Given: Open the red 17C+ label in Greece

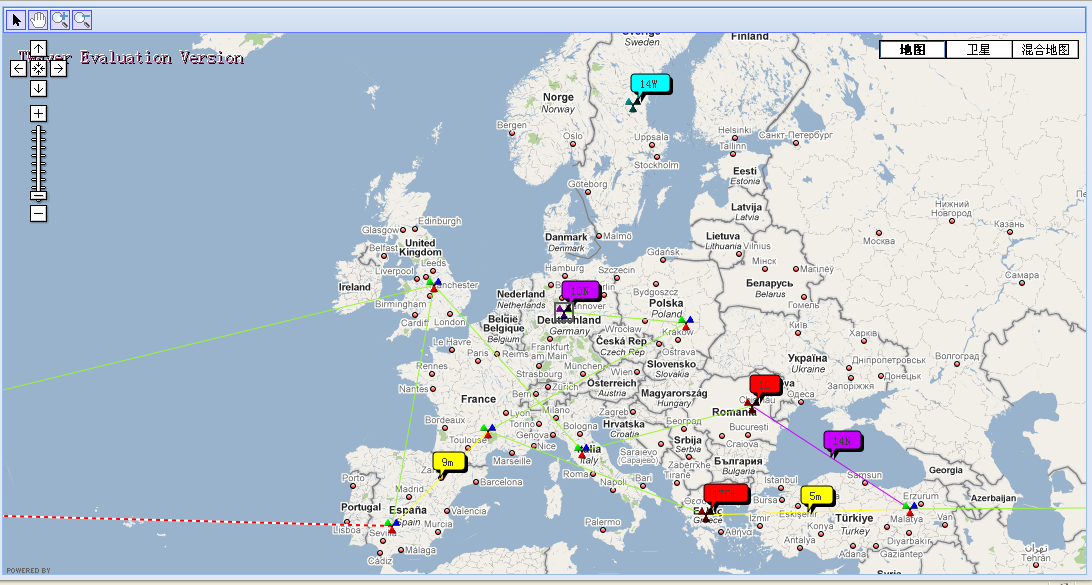Looking at the screenshot, I should (725, 494).
